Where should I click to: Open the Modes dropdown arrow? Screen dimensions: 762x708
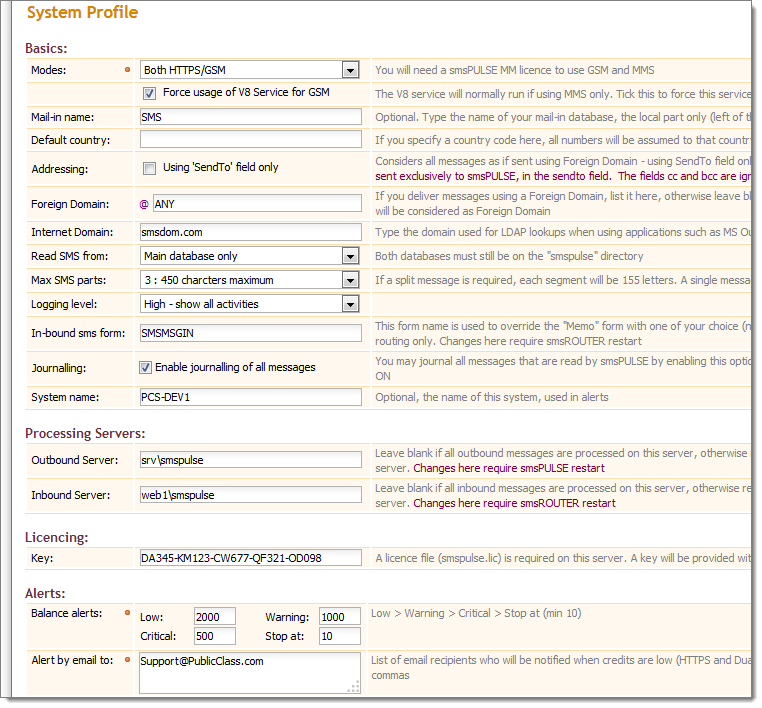[x=350, y=70]
